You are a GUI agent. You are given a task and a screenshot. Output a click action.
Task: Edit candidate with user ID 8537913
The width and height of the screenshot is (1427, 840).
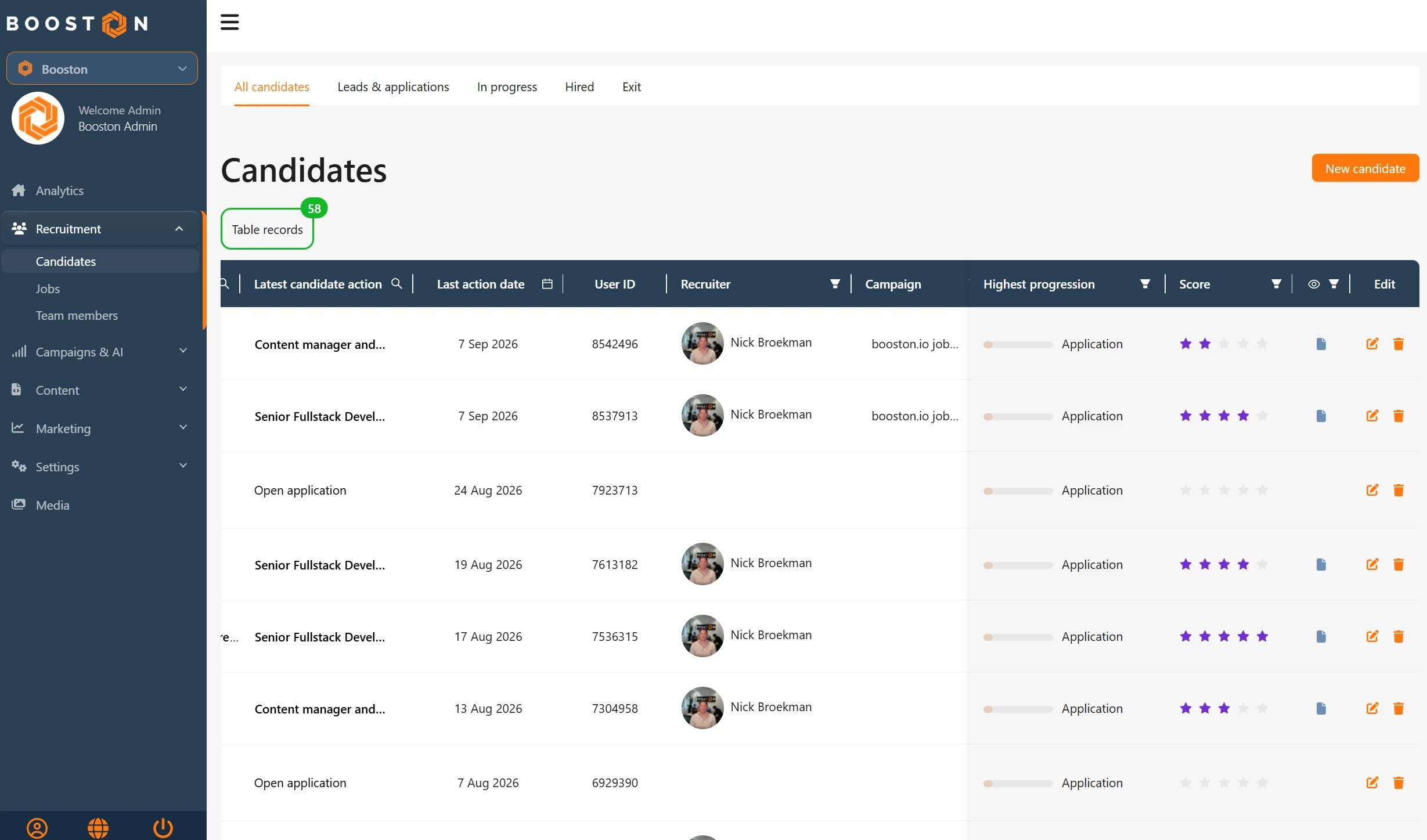point(1372,416)
